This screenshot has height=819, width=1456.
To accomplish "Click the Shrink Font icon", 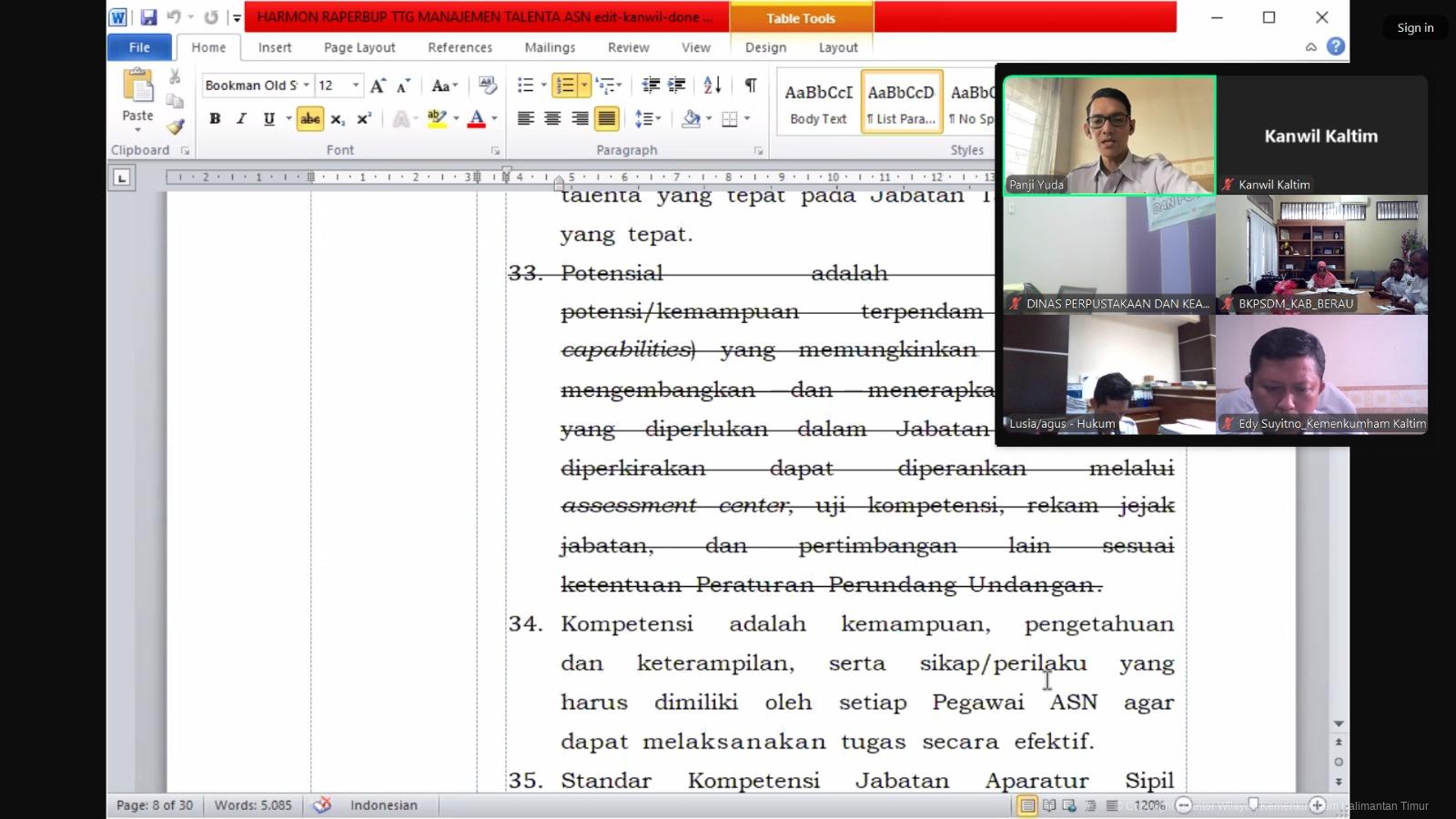I will pyautogui.click(x=403, y=86).
